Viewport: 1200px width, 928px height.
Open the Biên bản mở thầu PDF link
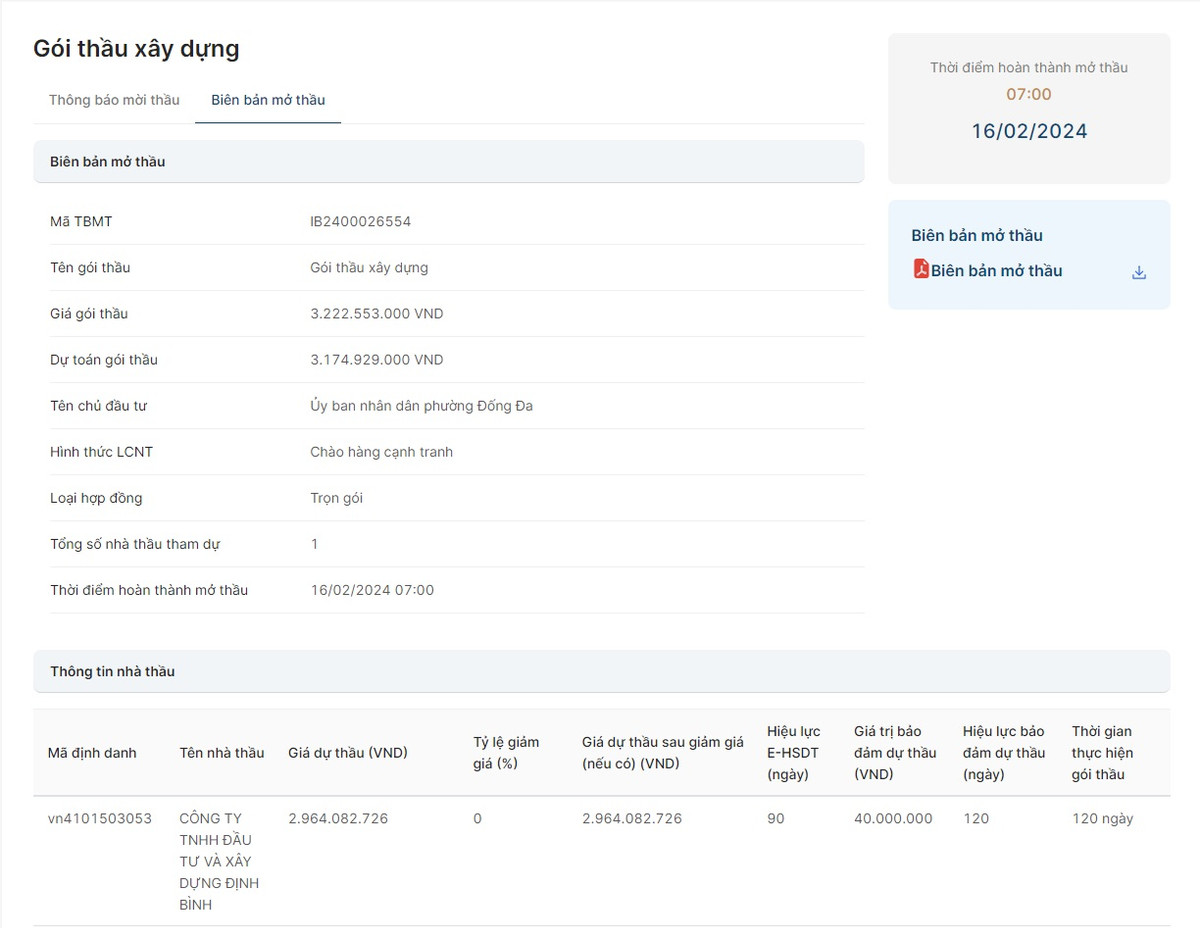point(996,271)
